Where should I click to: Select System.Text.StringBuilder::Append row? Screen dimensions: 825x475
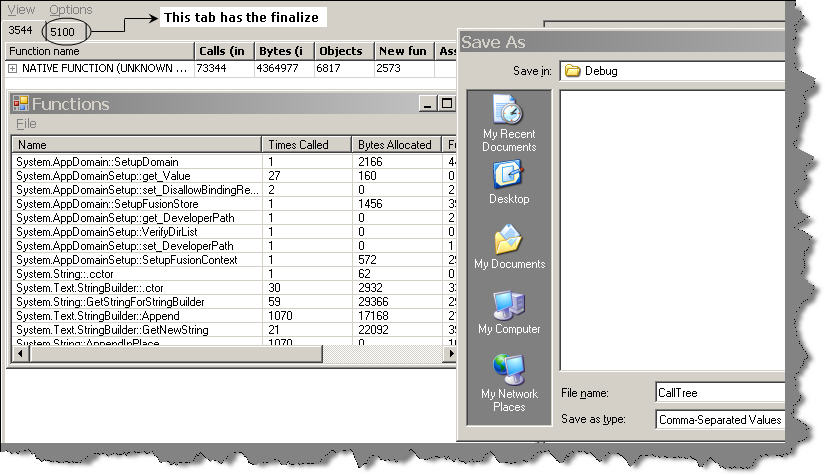[x=234, y=316]
